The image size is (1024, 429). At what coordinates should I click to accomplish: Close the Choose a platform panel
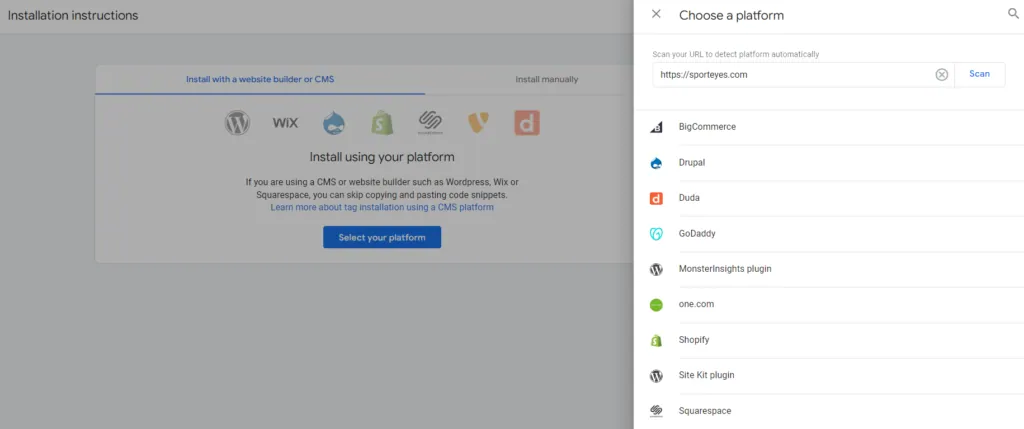656,14
